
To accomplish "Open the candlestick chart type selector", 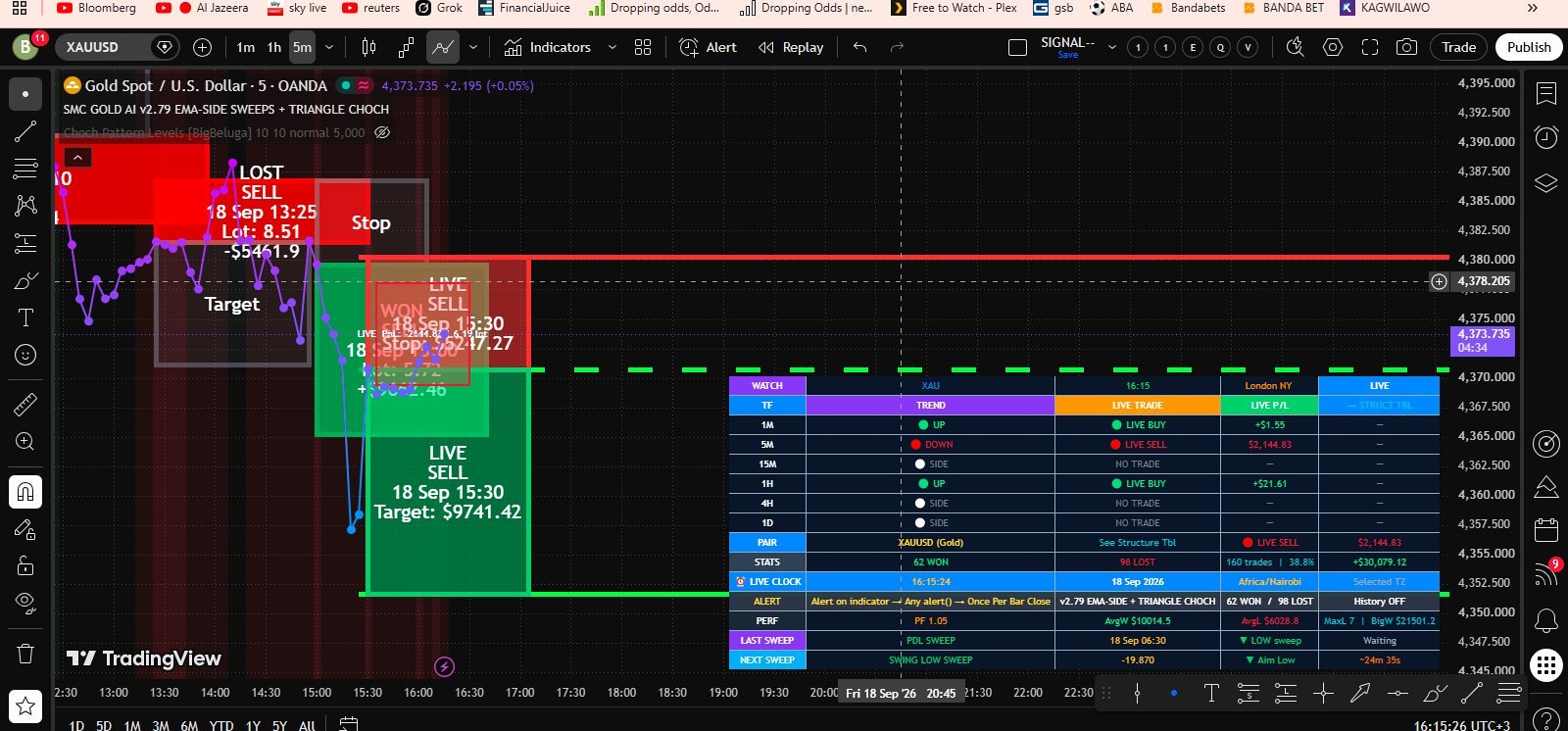I will [x=368, y=47].
